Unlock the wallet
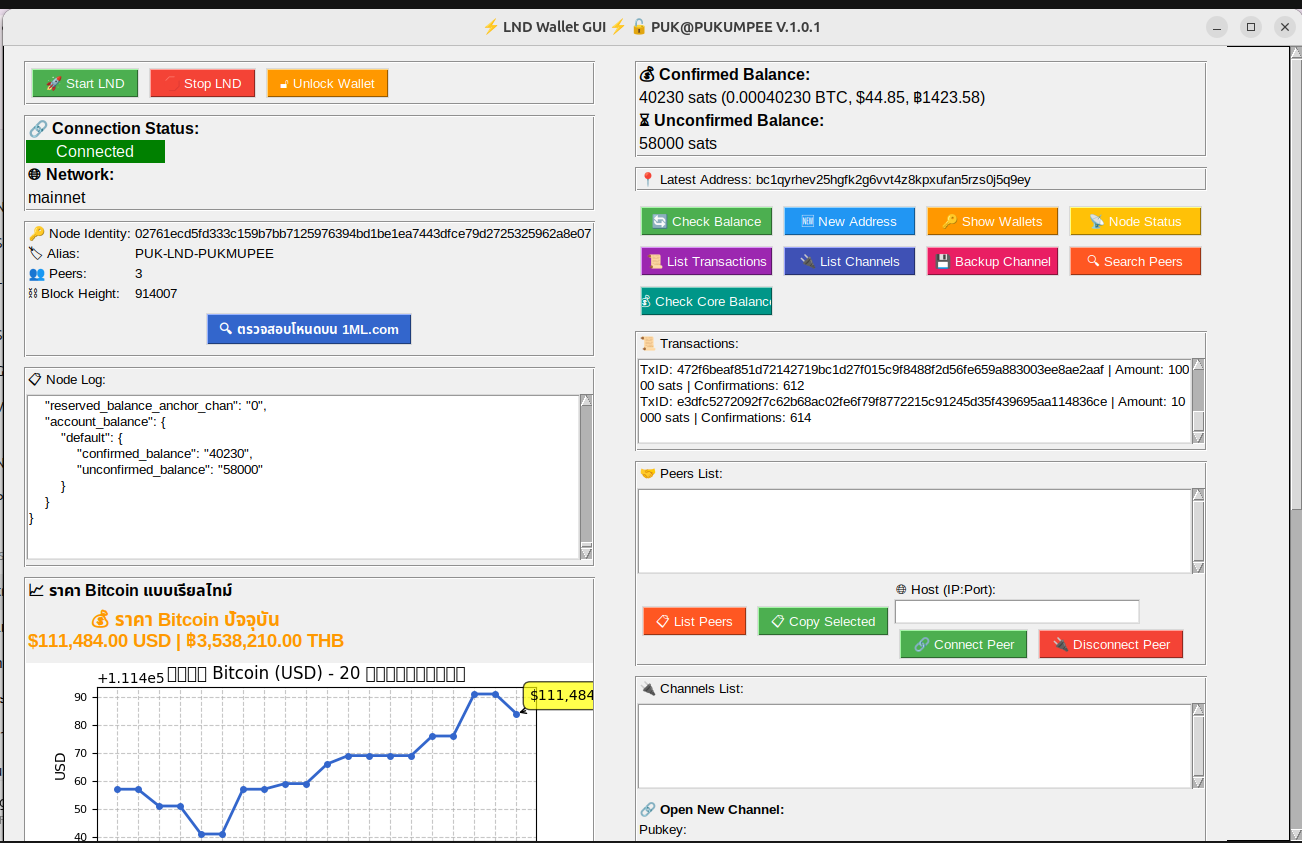Screen dimensions: 1302x843 pyautogui.click(x=327, y=83)
